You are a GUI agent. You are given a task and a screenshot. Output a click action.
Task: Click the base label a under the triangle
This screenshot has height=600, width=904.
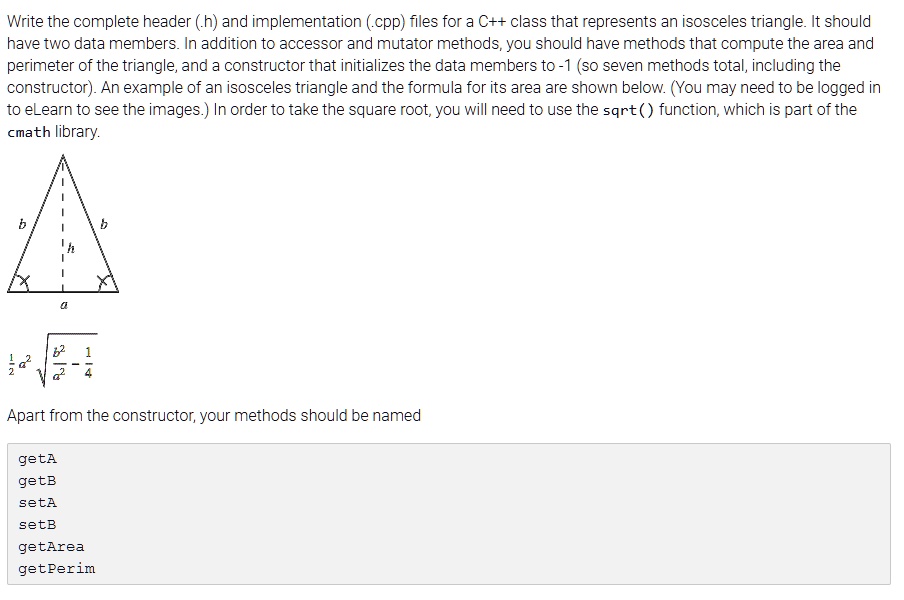[64, 304]
